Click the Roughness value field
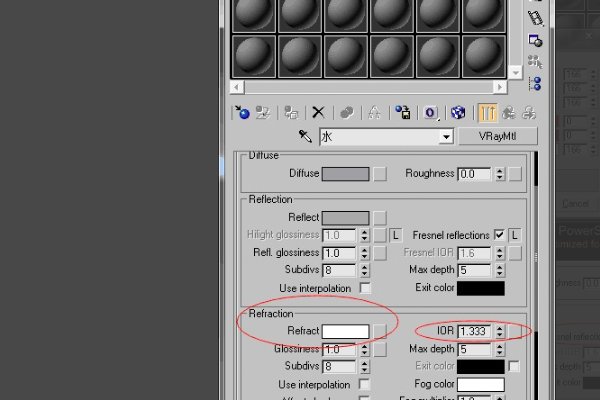This screenshot has height=400, width=600. [x=474, y=174]
